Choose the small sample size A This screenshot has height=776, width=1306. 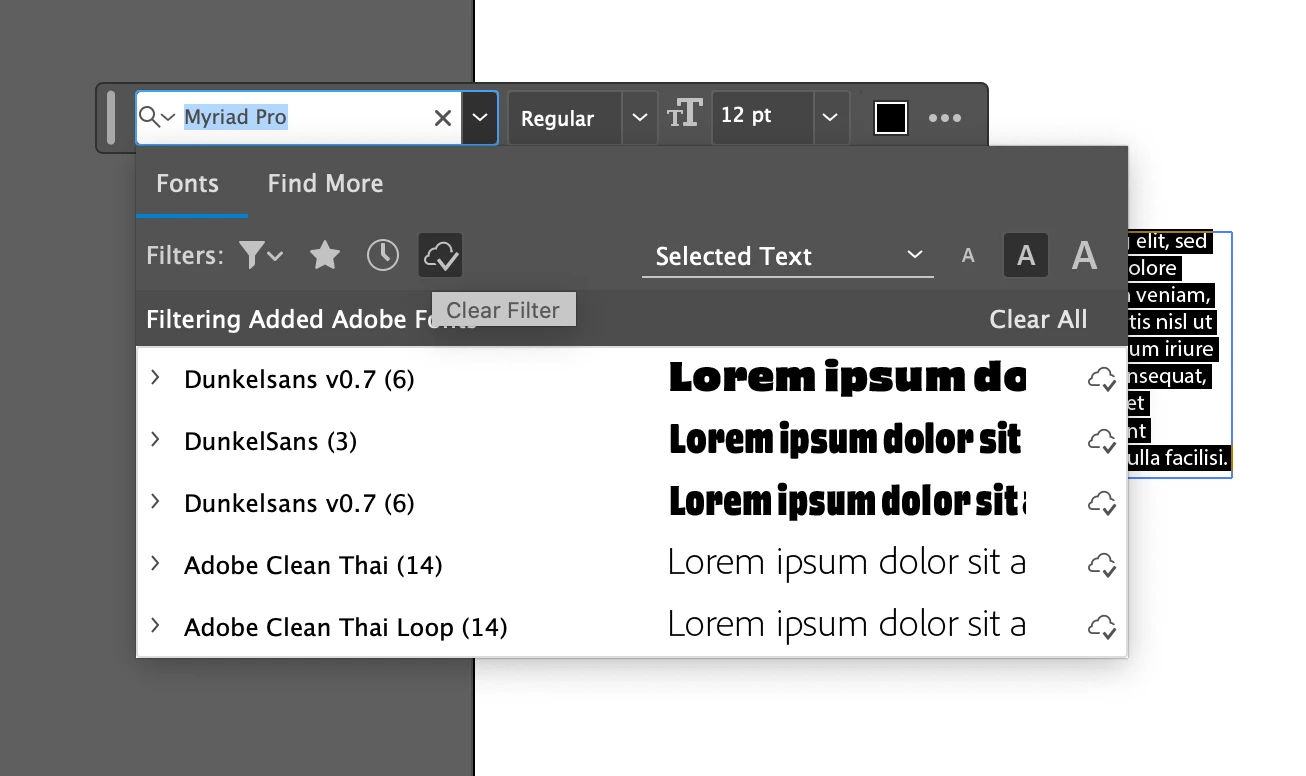968,256
